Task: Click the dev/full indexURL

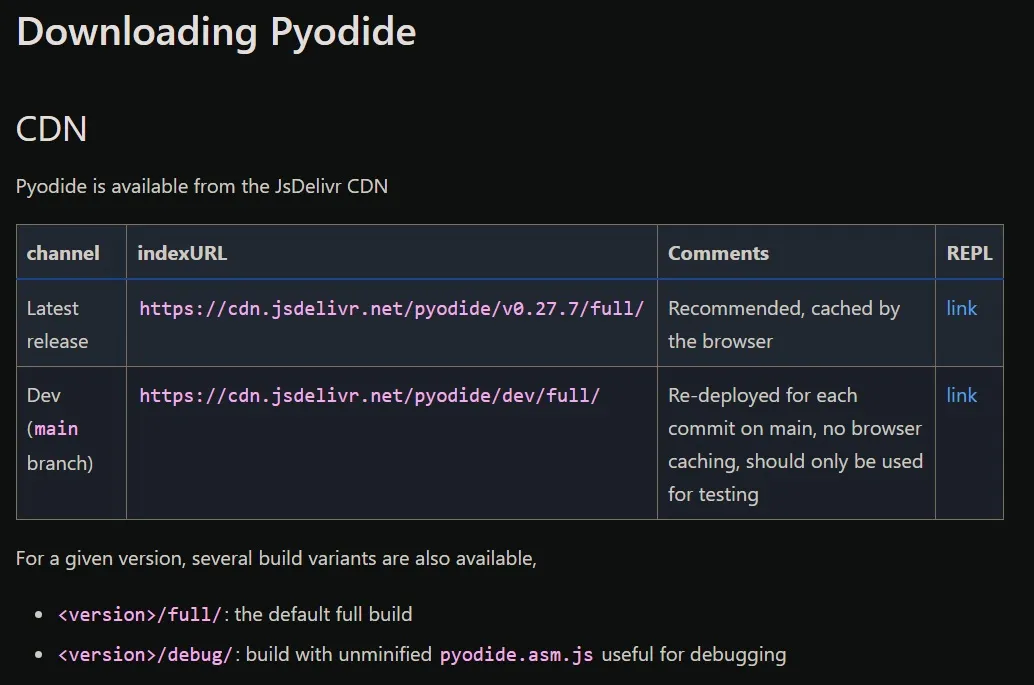Action: pos(369,396)
